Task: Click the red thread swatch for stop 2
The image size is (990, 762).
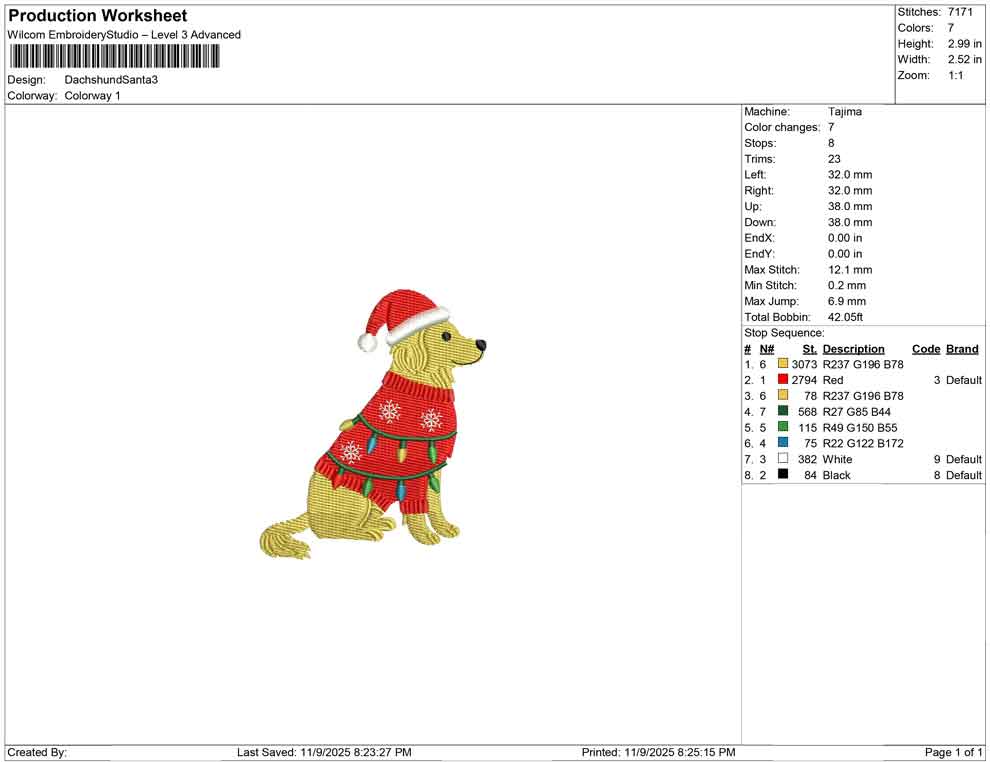Action: point(783,380)
